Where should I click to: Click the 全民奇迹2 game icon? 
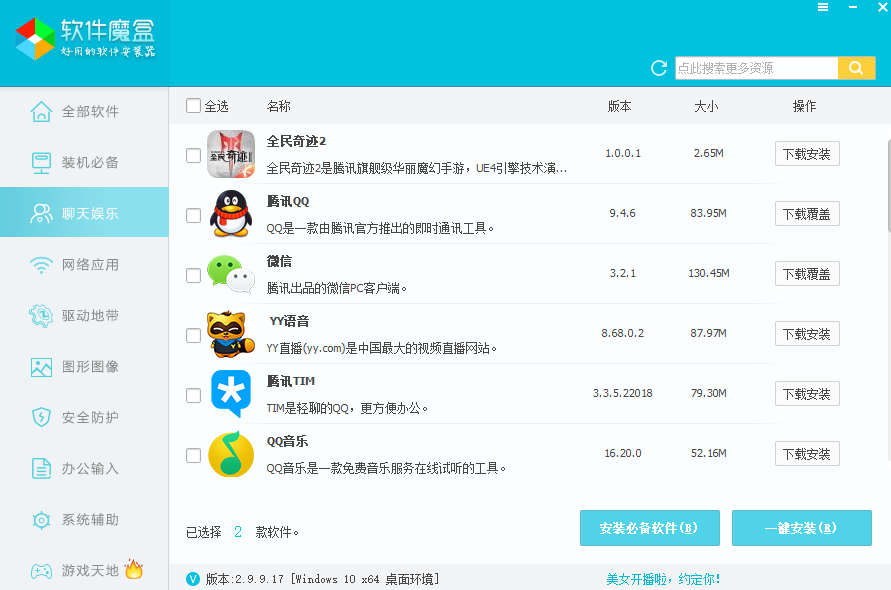pos(231,154)
